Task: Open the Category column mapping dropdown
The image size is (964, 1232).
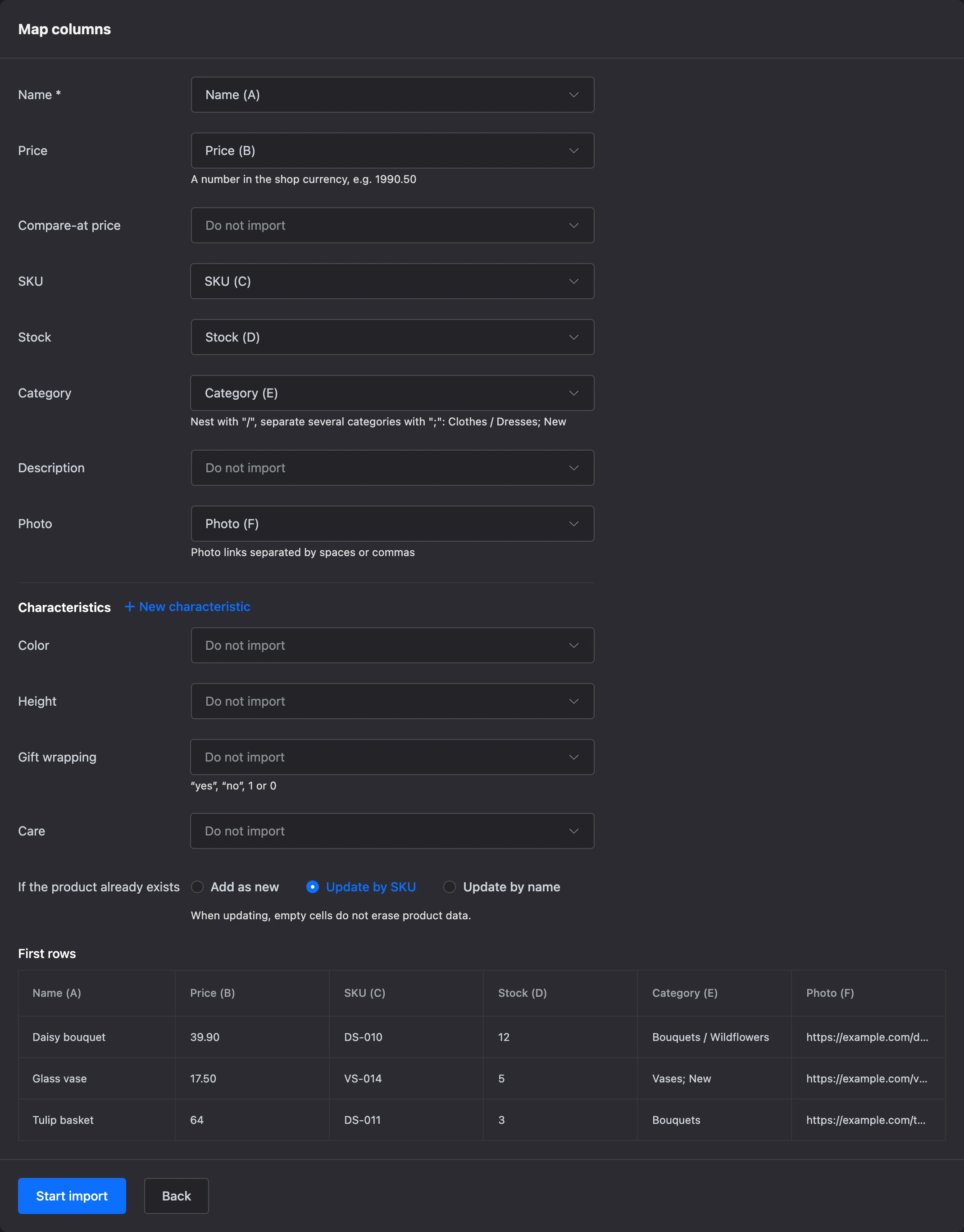Action: [392, 393]
